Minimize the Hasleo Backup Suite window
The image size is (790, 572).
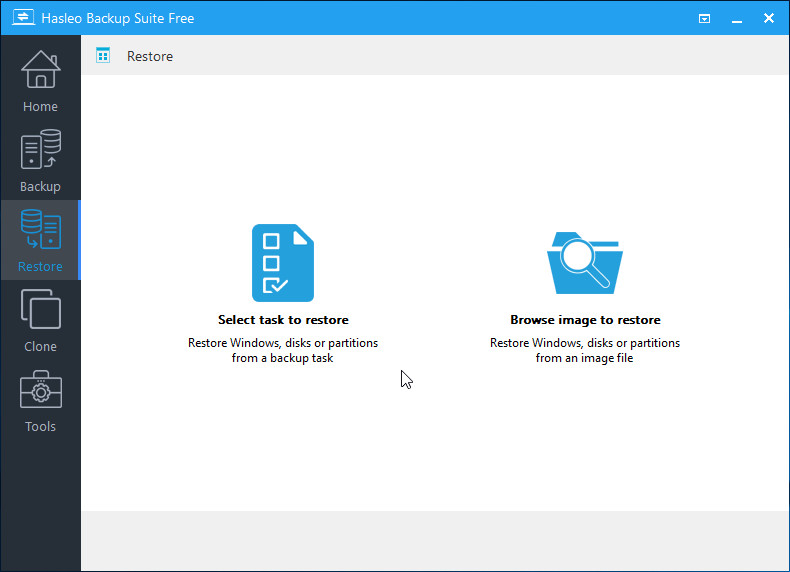pyautogui.click(x=737, y=18)
